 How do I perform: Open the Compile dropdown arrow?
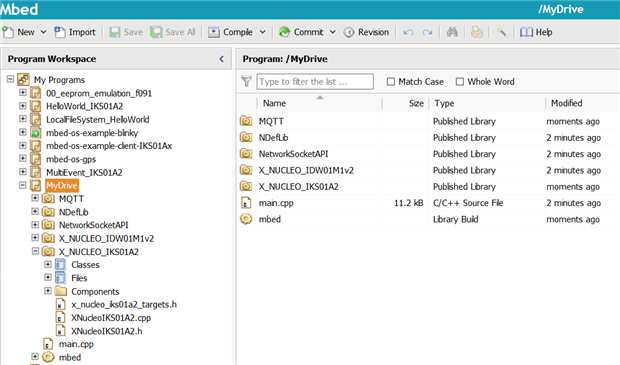click(x=263, y=32)
